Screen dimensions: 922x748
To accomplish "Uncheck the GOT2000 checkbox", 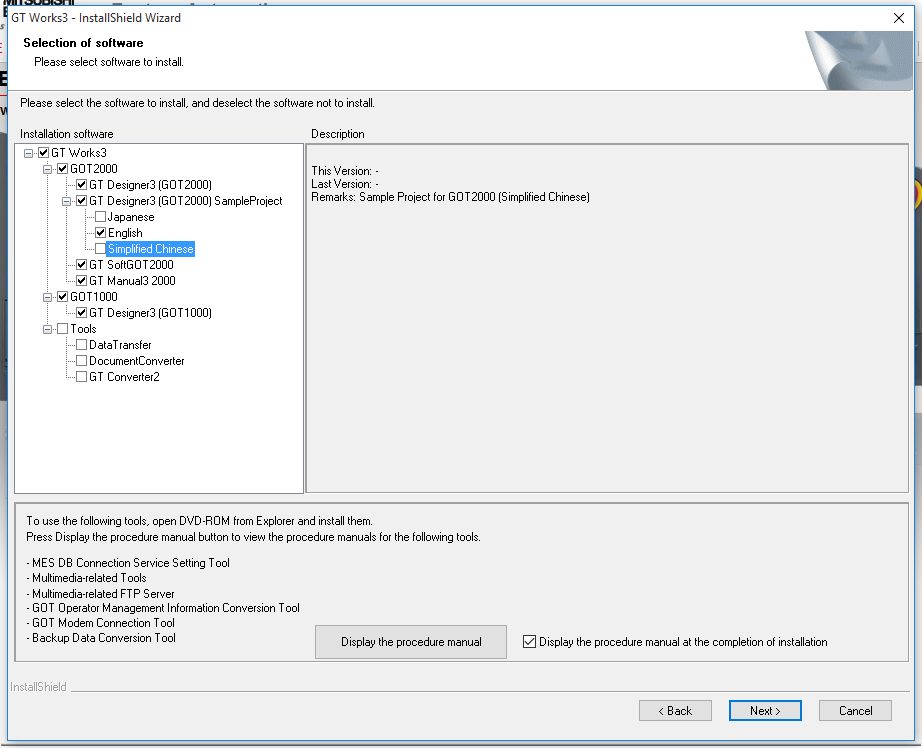I will pyautogui.click(x=62, y=169).
